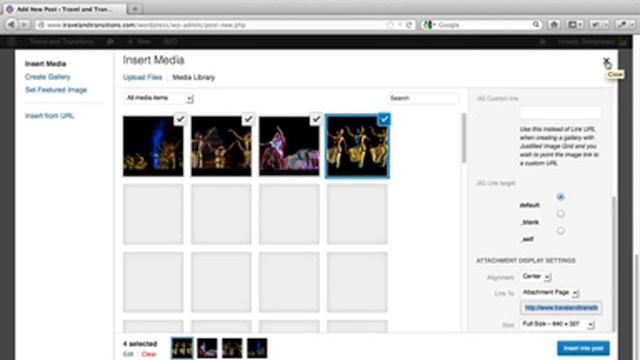Click the media grid vertical scrollbar
640x360 pixels.
464,139
